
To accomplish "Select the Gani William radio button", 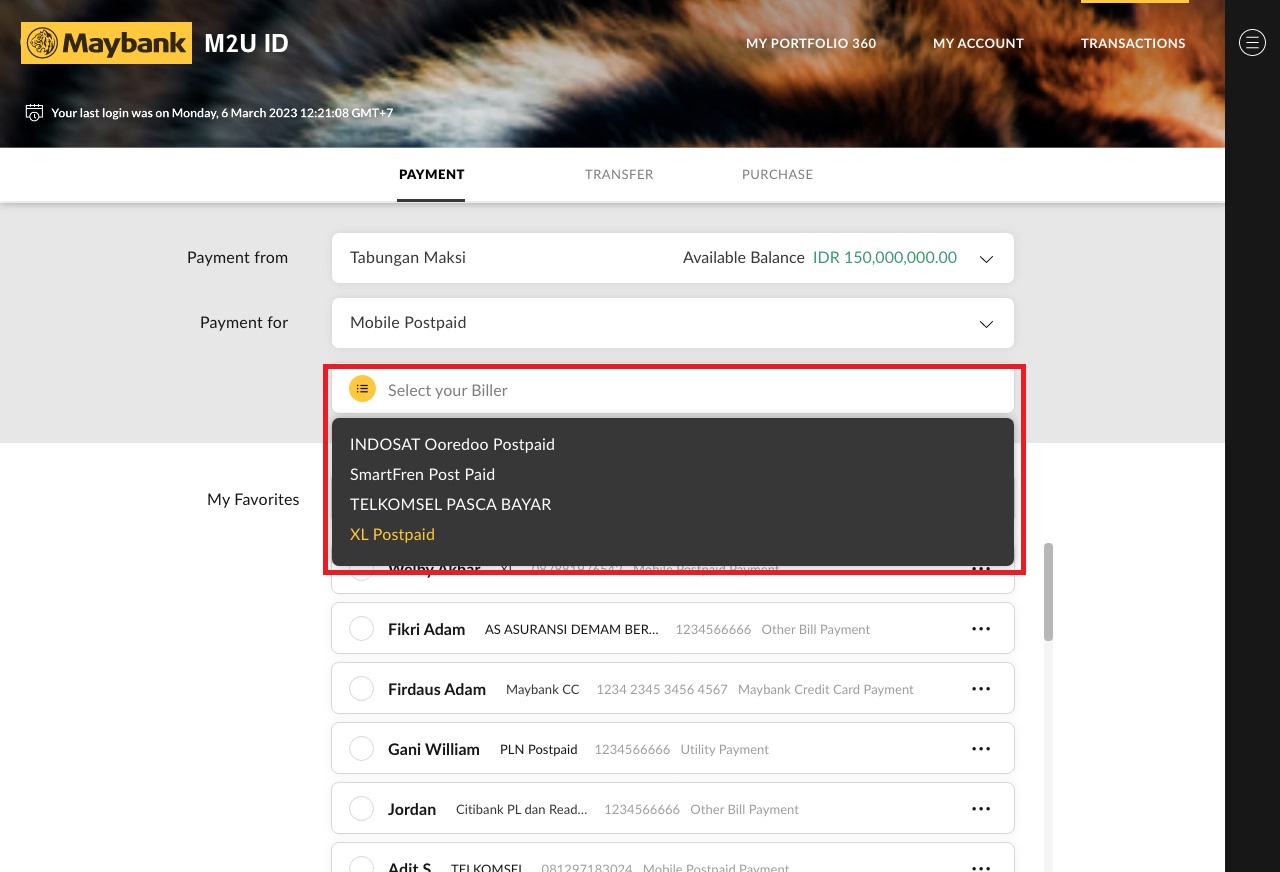I will click(361, 749).
